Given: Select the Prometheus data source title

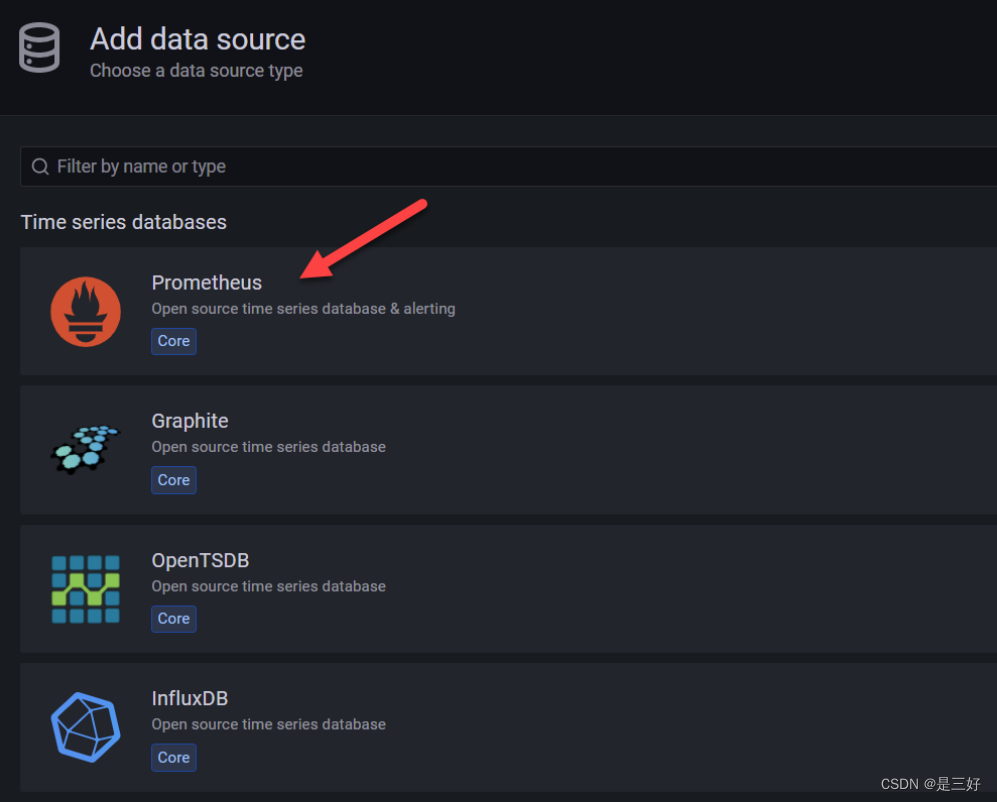Looking at the screenshot, I should click(x=207, y=282).
